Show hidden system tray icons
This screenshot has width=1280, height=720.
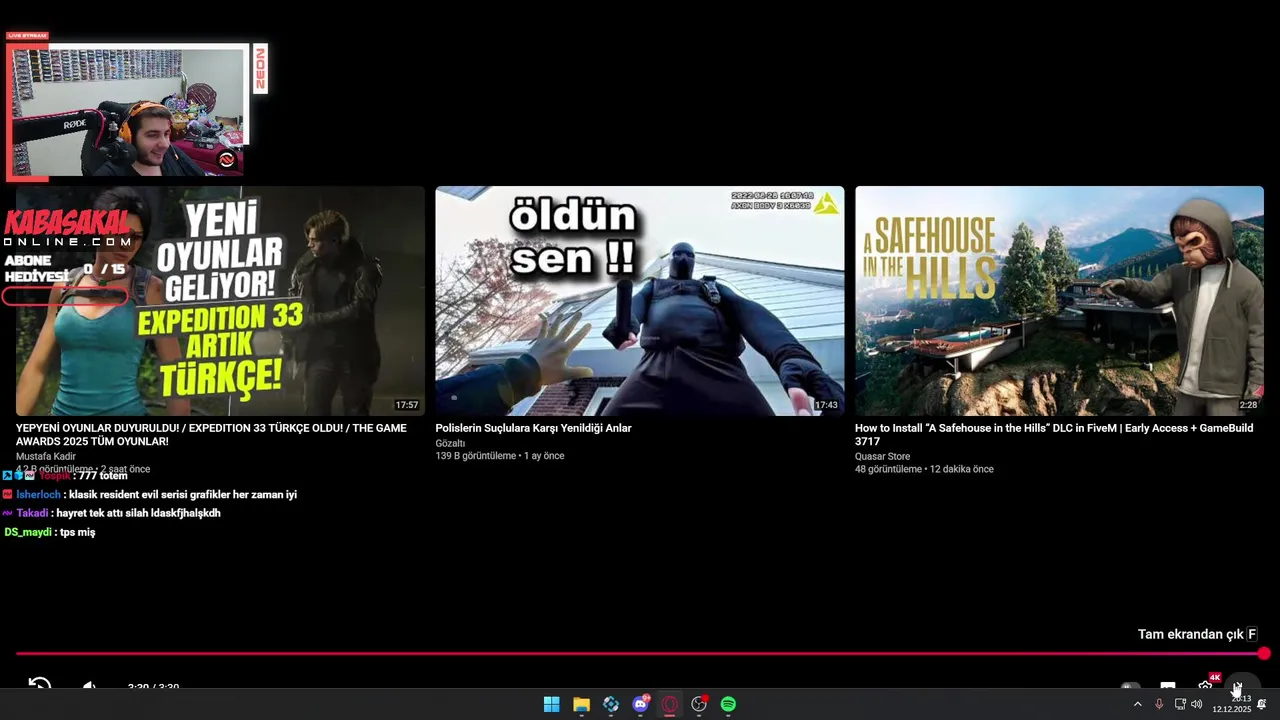click(1137, 704)
